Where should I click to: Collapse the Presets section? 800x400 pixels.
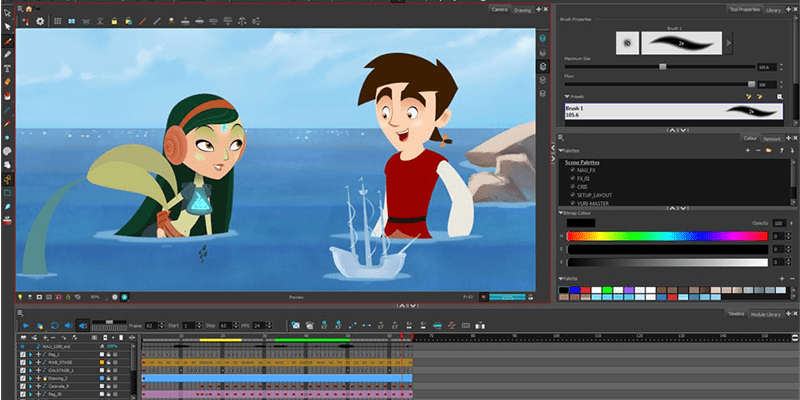(567, 96)
